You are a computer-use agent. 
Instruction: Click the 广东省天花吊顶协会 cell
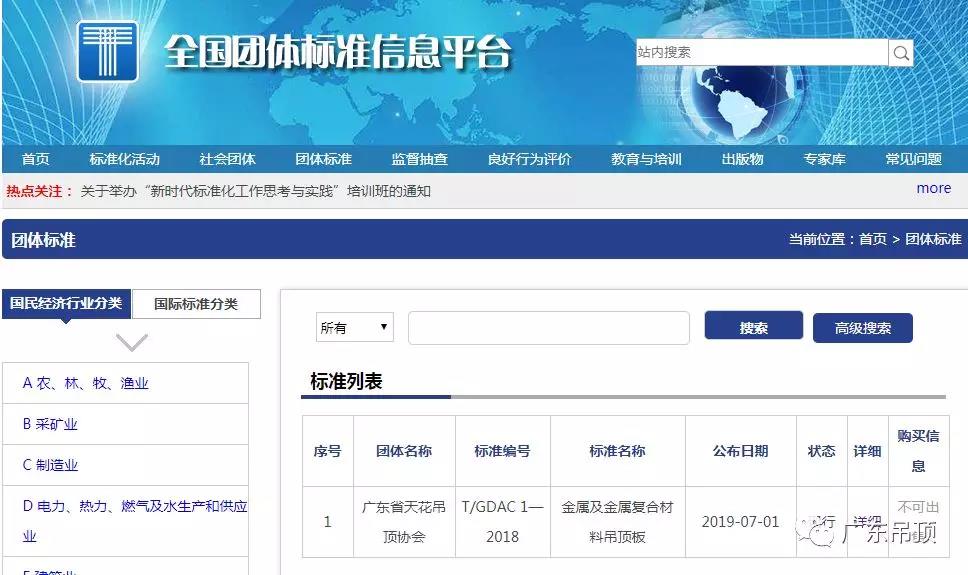[x=404, y=522]
